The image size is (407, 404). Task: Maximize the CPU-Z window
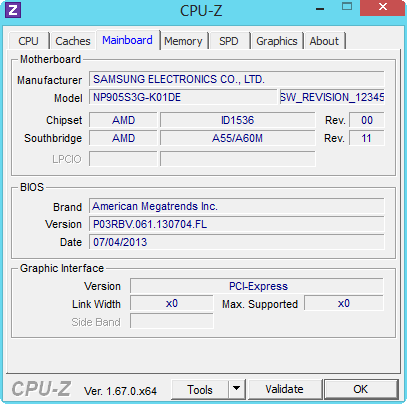pos(347,7)
